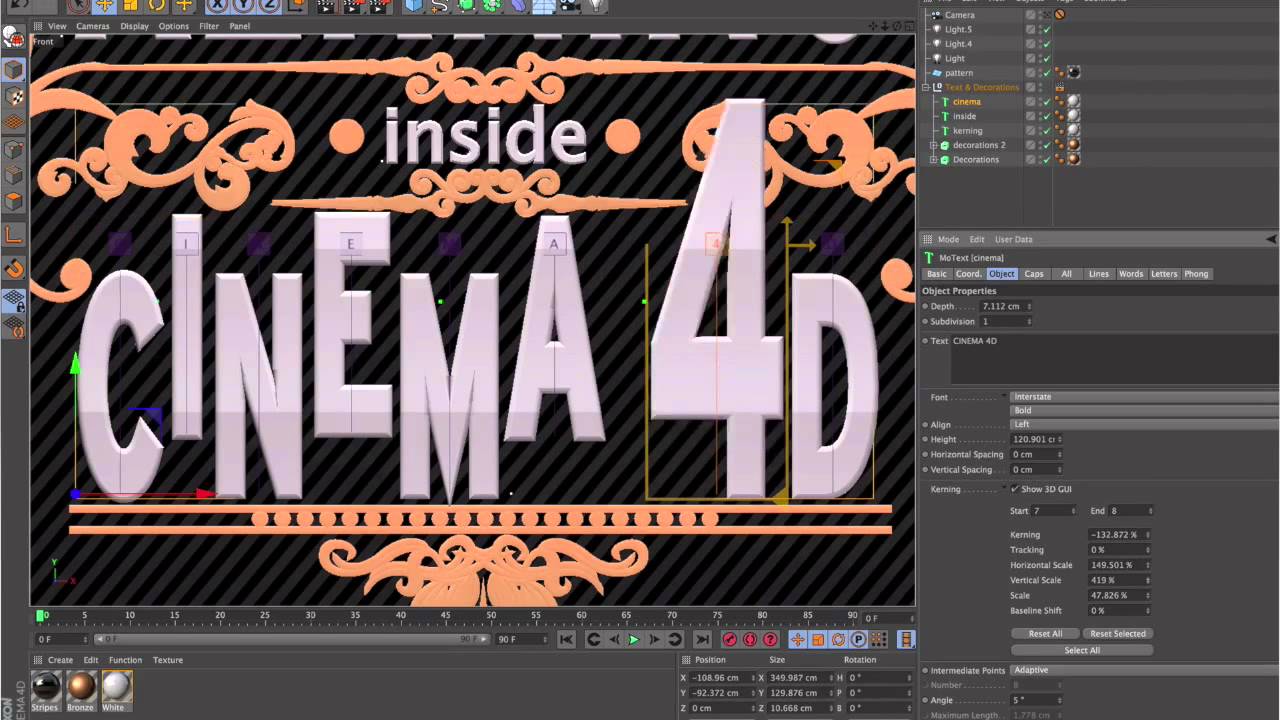Click the Depth value stepper arrows
Viewport: 1280px width, 720px height.
coord(1029,306)
